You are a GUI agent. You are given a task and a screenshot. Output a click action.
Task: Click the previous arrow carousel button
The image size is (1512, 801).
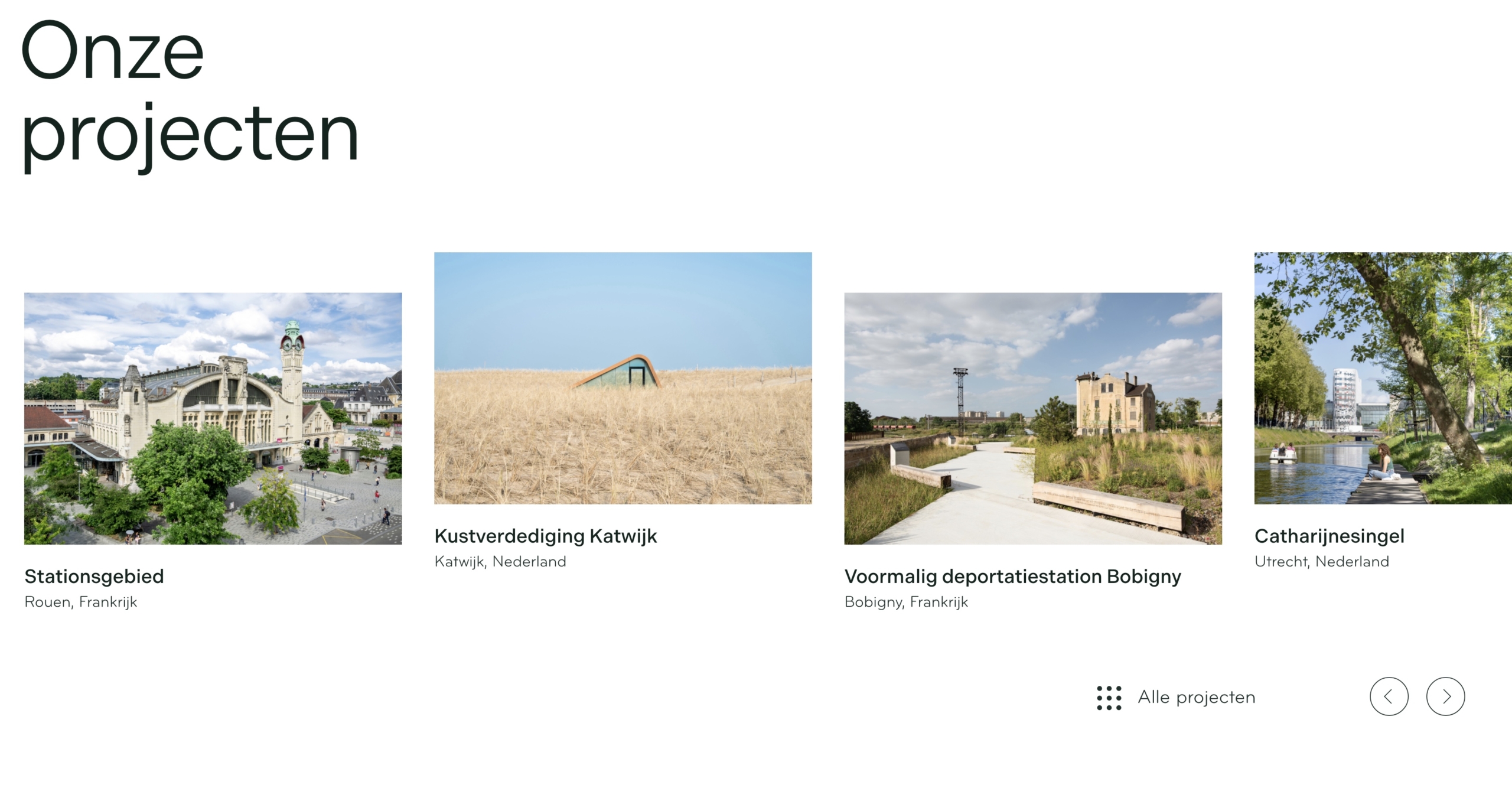1389,696
